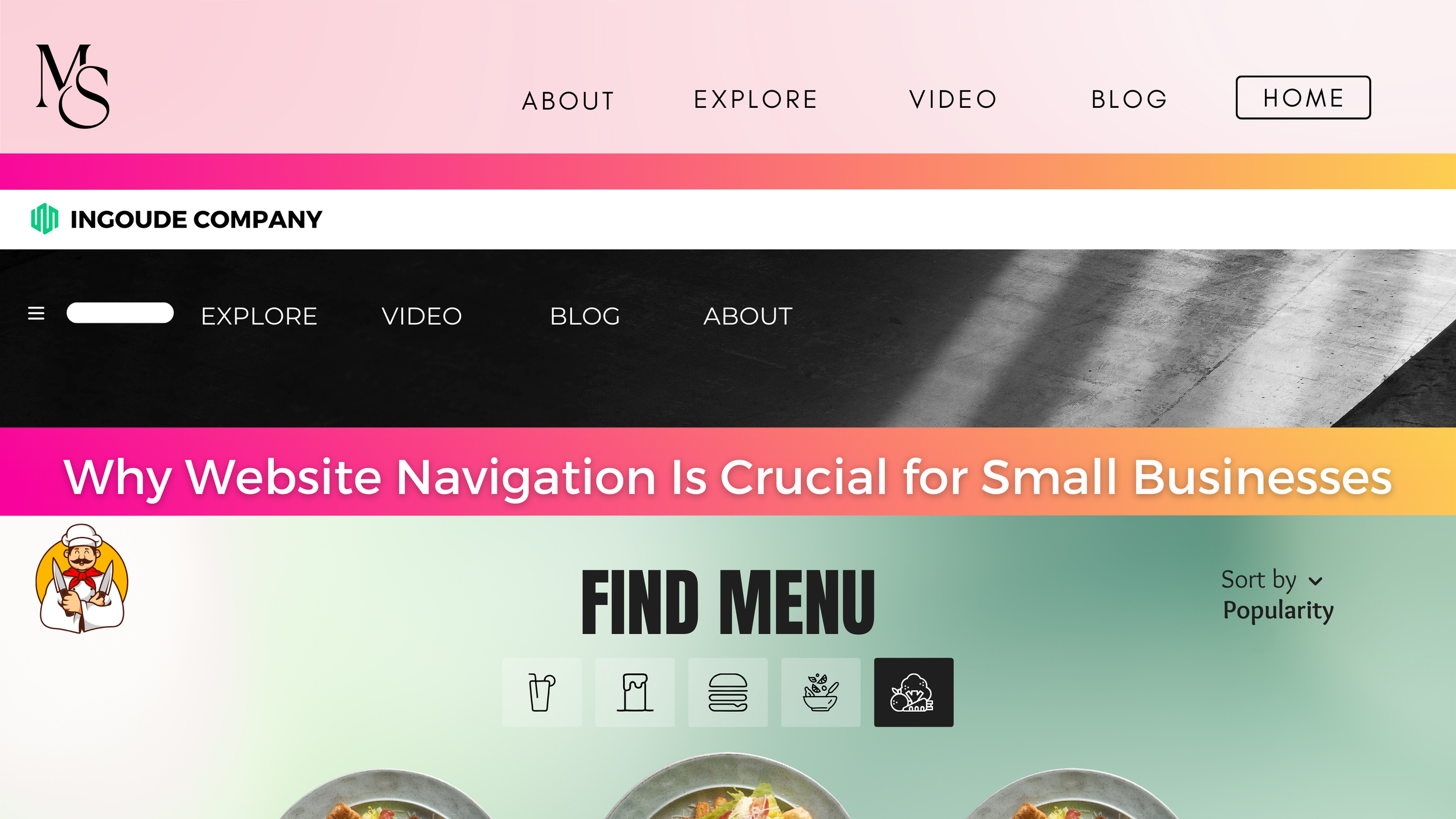Open ABOUT in the pink navigation bar
The width and height of the screenshot is (1456, 819).
(568, 101)
